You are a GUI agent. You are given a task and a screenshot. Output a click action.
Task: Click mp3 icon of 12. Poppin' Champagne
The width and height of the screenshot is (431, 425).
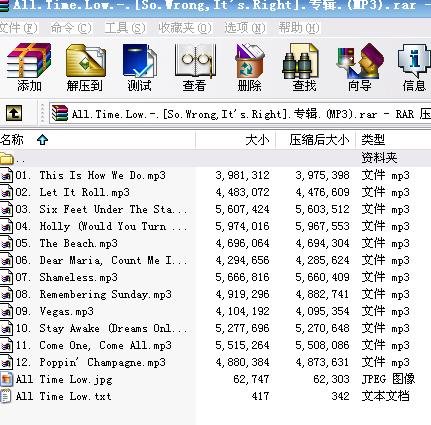point(7,362)
